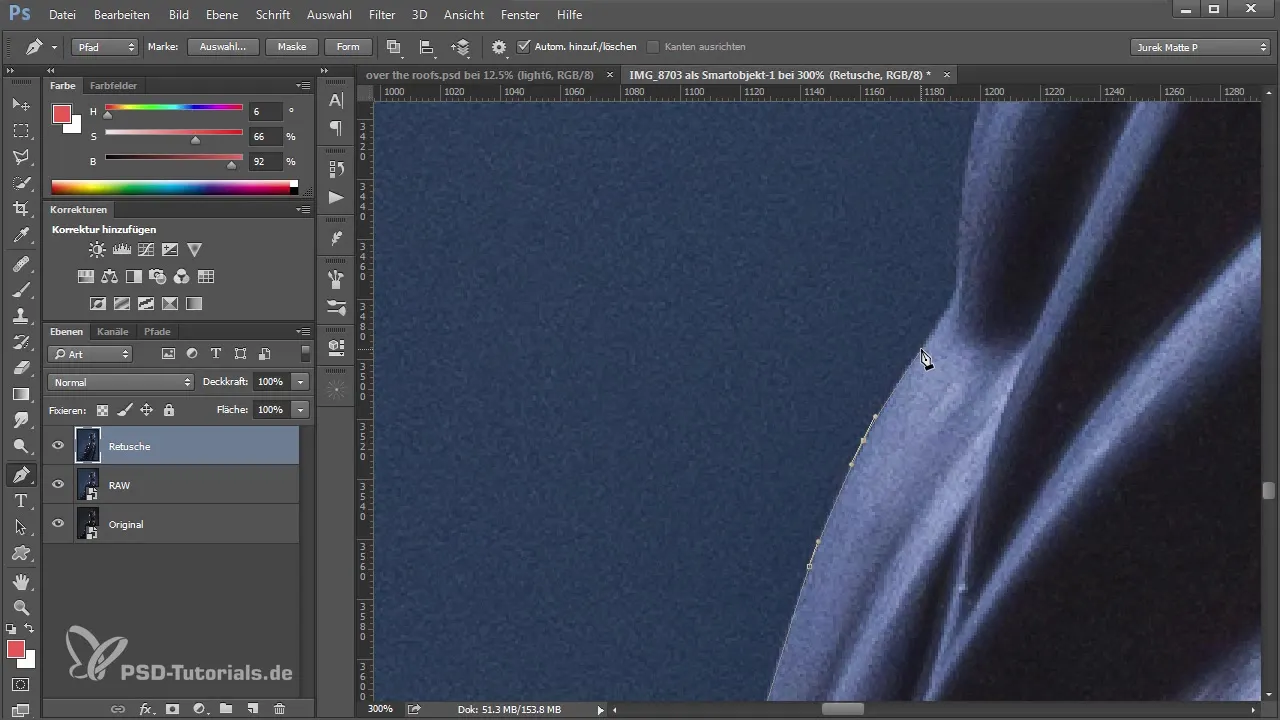Click the zoom level 300% field
The height and width of the screenshot is (720, 1280).
tap(380, 709)
